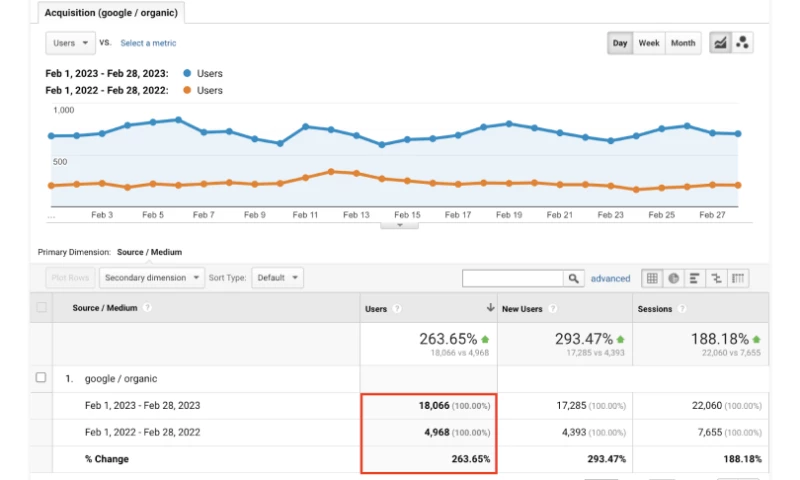The height and width of the screenshot is (480, 800).
Task: Switch to line chart view icon
Action: (x=720, y=43)
